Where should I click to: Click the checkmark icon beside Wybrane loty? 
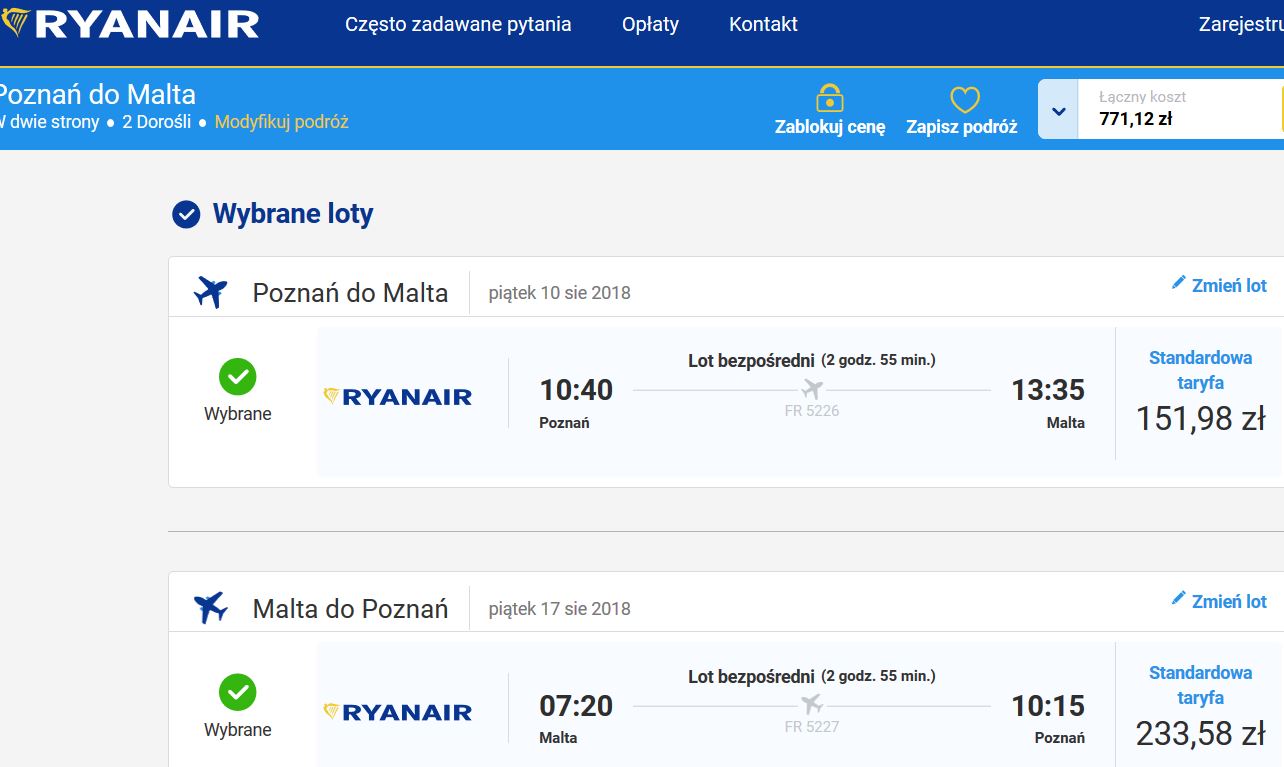[186, 214]
